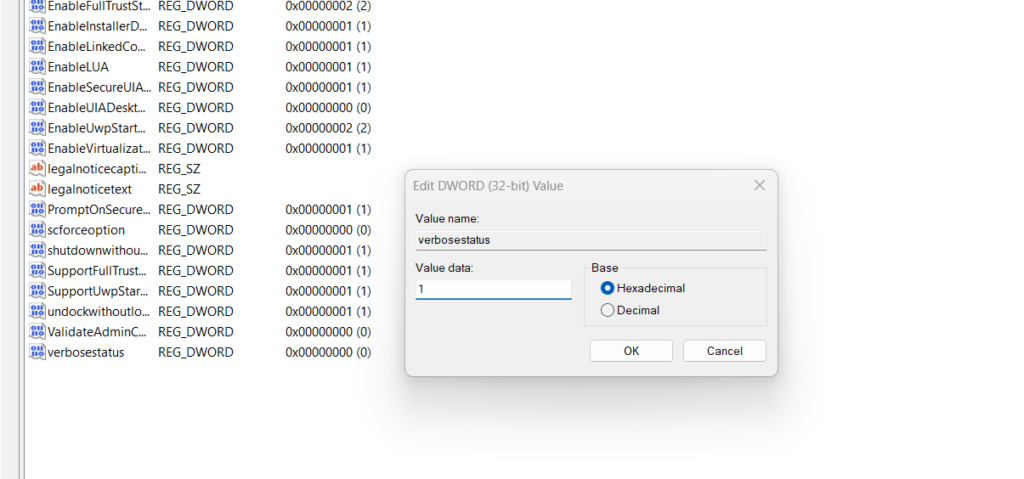Screen dimensions: 1024x479
Task: Click the PromptOnSecureDesktop DWORD icon
Action: (x=38, y=210)
